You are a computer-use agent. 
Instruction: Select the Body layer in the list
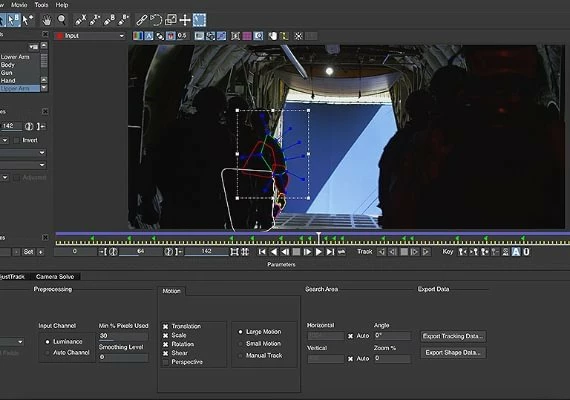(20, 65)
